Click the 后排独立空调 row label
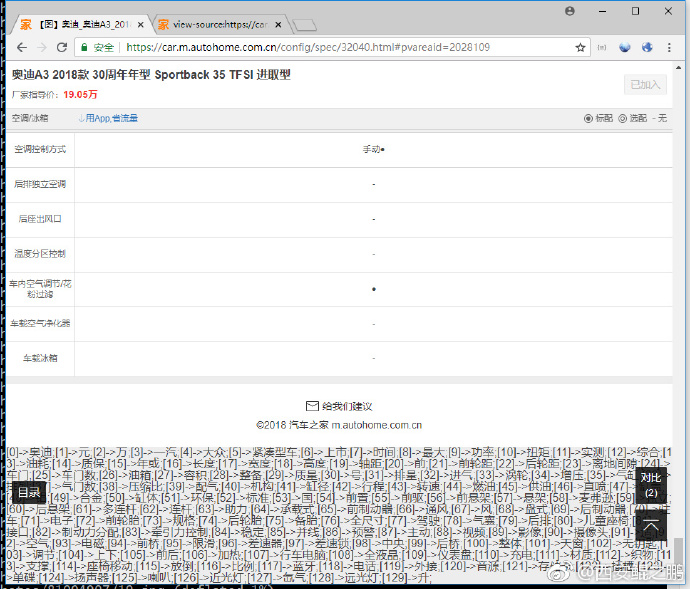Image resolution: width=690 pixels, height=589 pixels. [x=40, y=184]
